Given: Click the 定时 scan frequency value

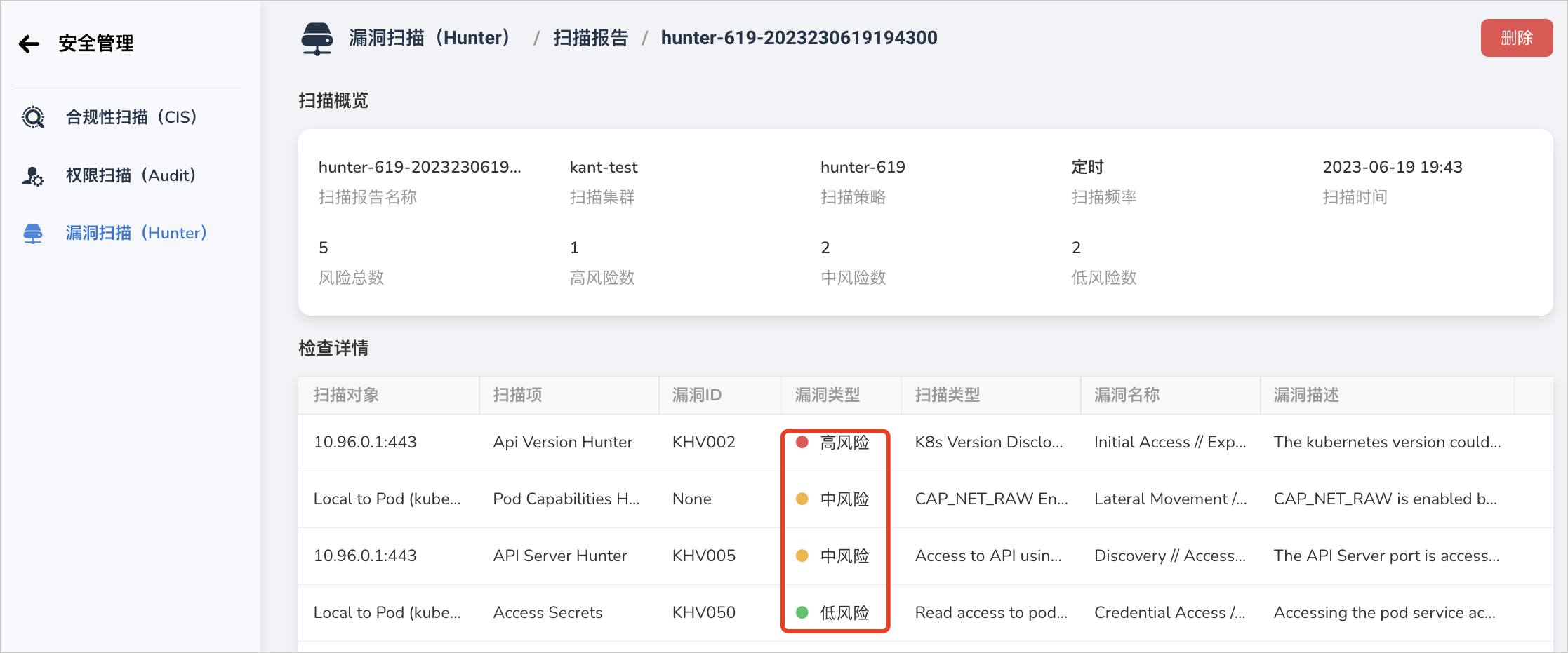Looking at the screenshot, I should (1087, 167).
